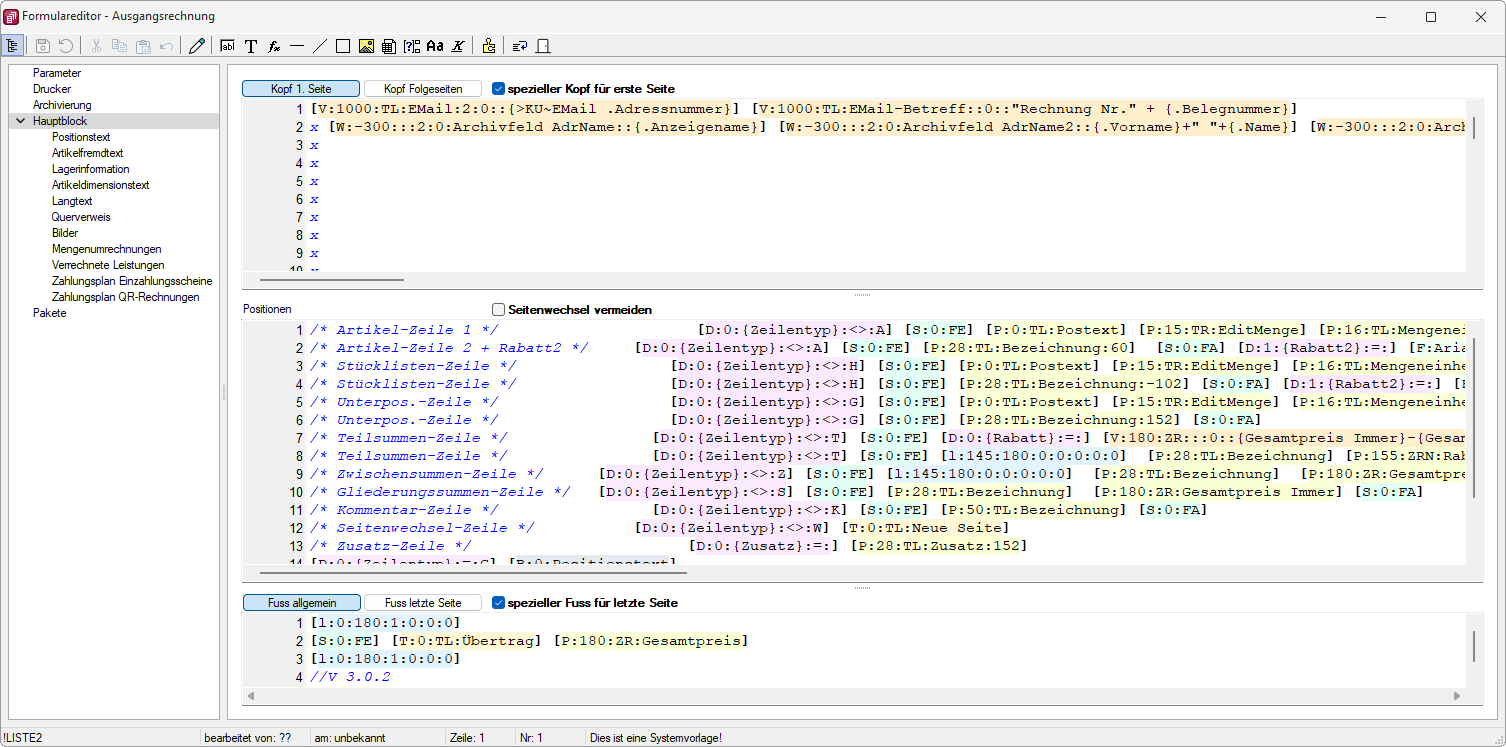
Task: Click the exit door icon in toolbar
Action: tap(544, 46)
